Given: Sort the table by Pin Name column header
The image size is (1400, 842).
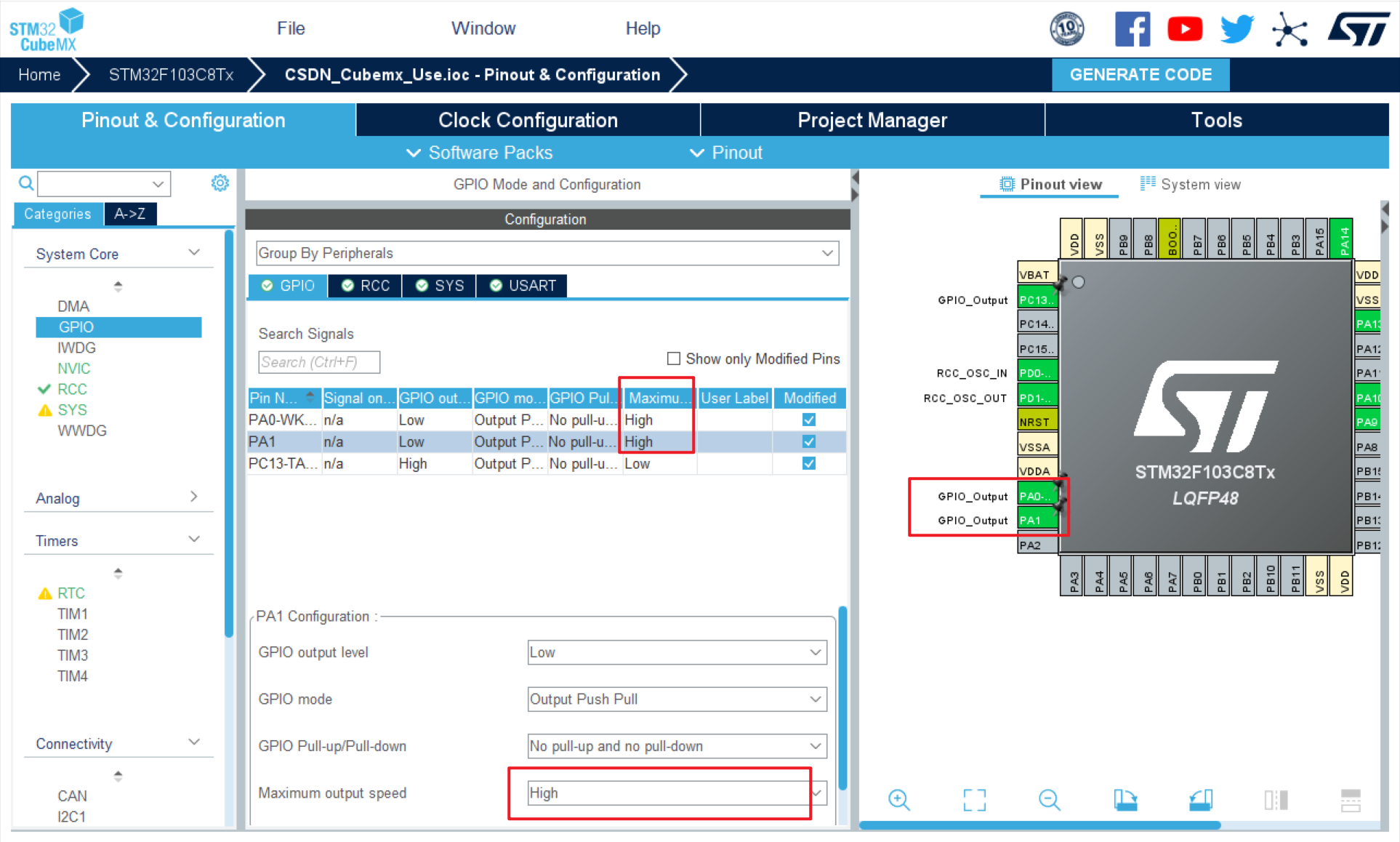Looking at the screenshot, I should 284,398.
